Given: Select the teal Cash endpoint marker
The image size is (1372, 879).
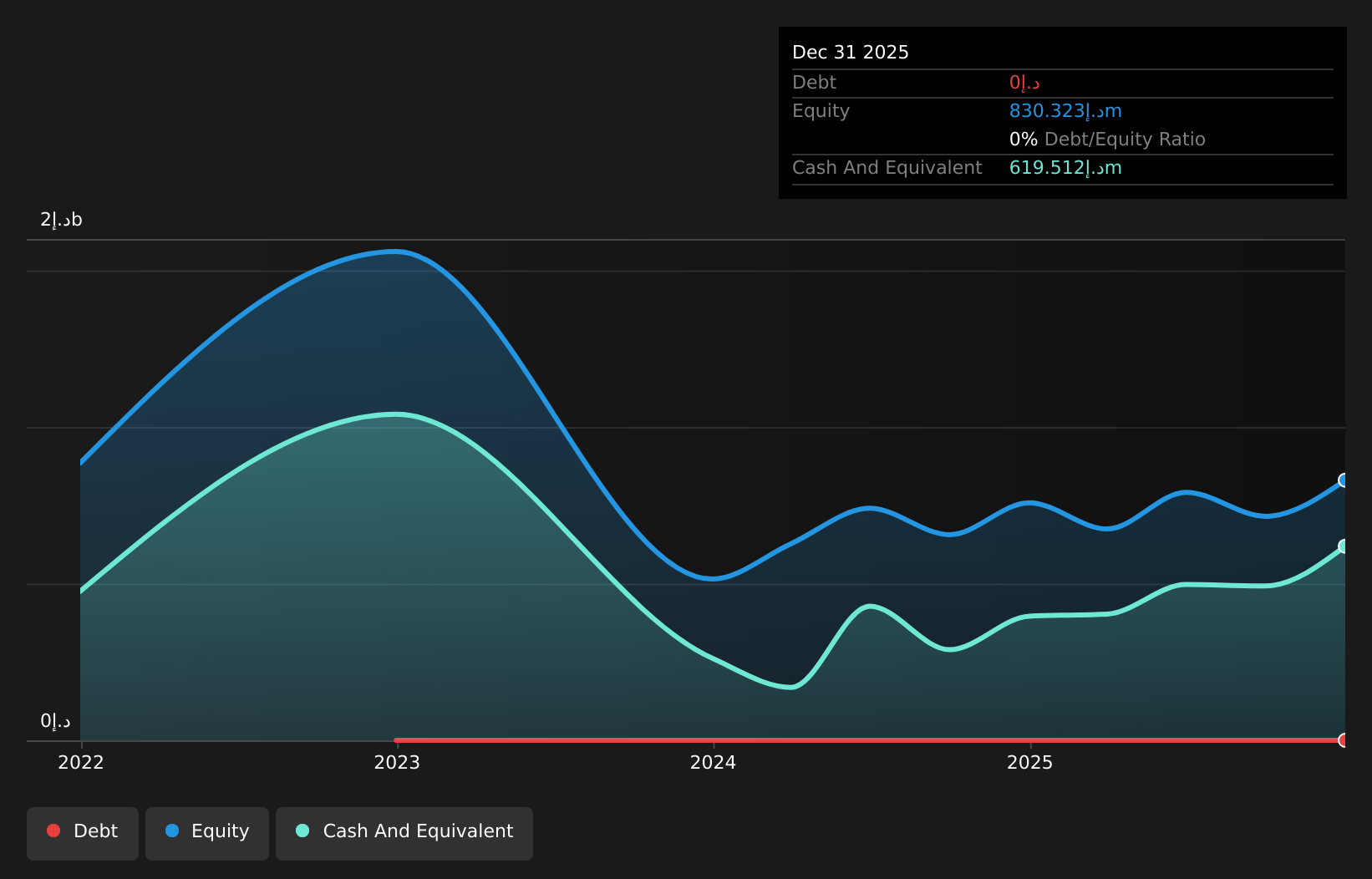Looking at the screenshot, I should tap(1344, 546).
